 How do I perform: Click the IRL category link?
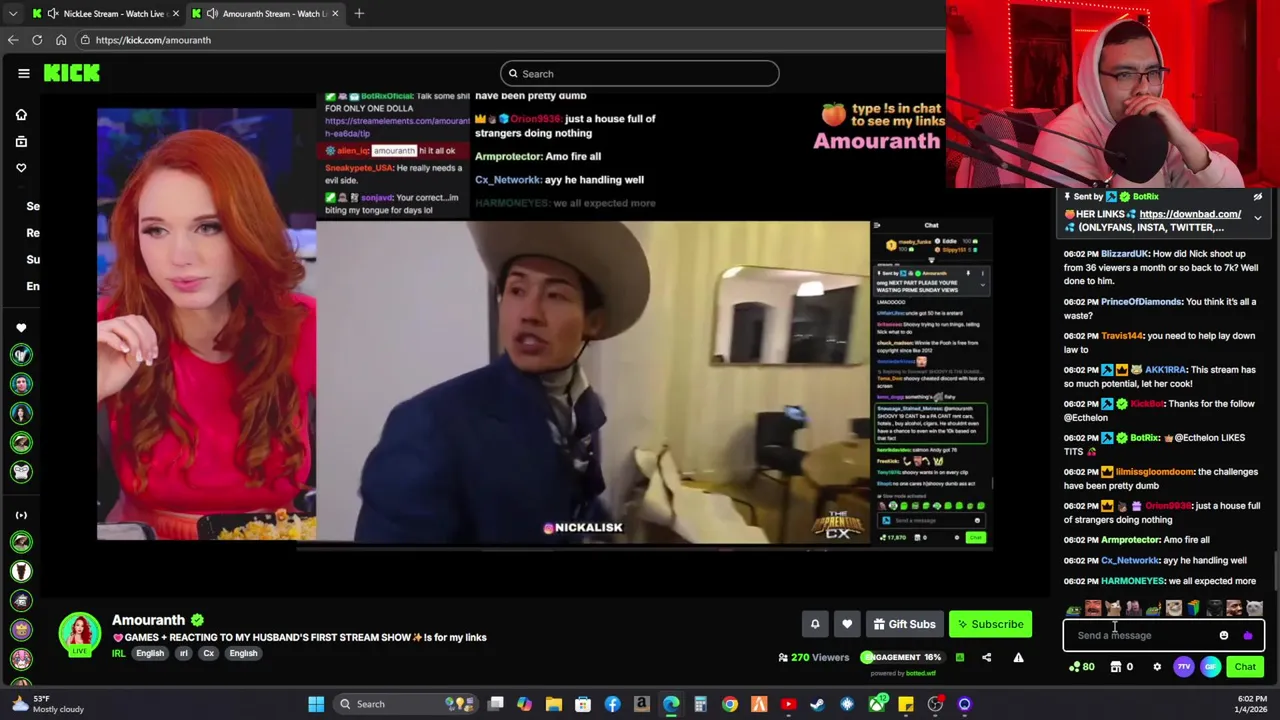tap(118, 654)
